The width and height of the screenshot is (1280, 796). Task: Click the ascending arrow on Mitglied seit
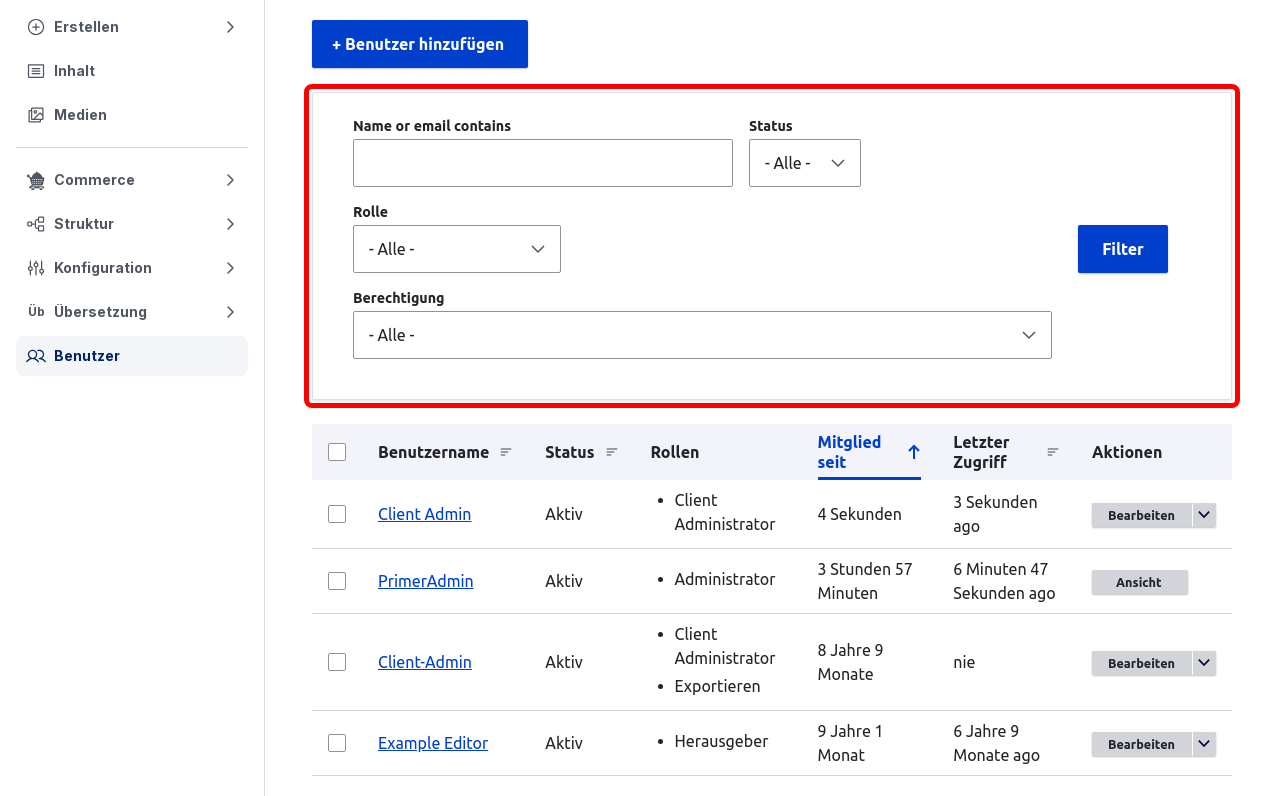point(913,452)
